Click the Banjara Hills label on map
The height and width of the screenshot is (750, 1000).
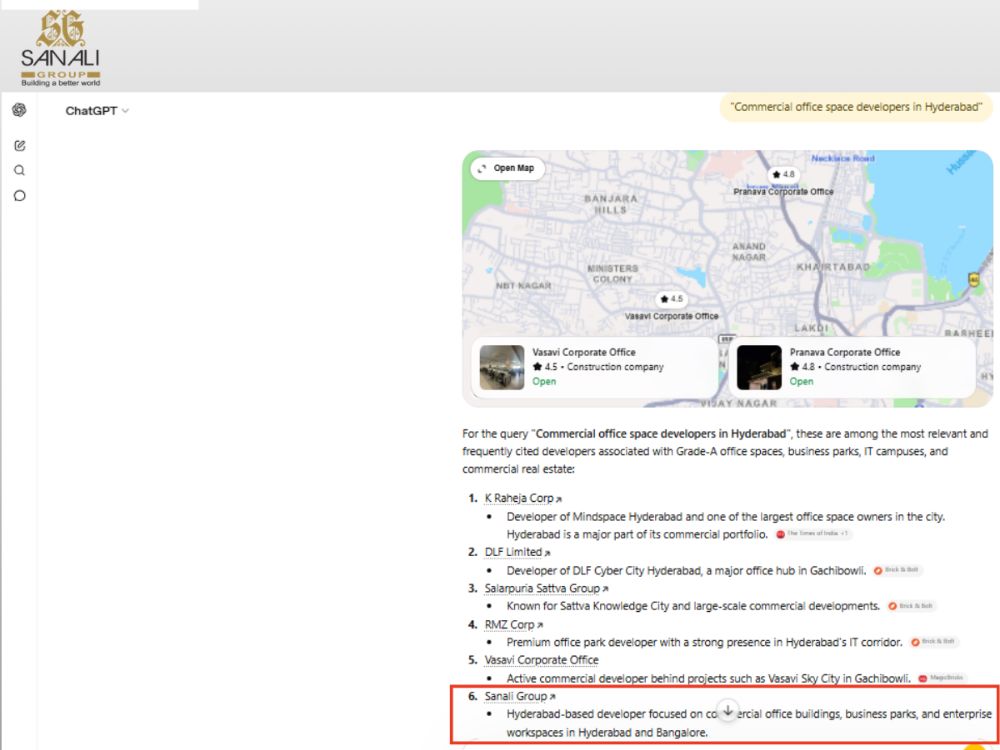tap(610, 204)
